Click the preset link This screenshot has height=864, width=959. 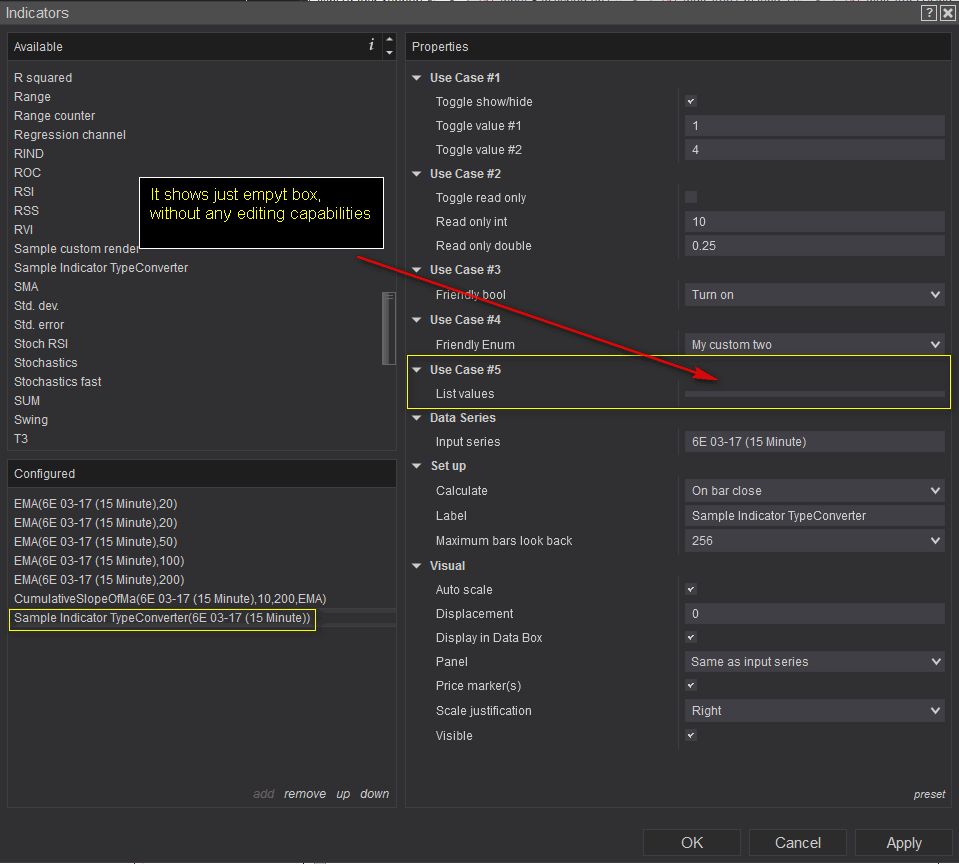929,795
